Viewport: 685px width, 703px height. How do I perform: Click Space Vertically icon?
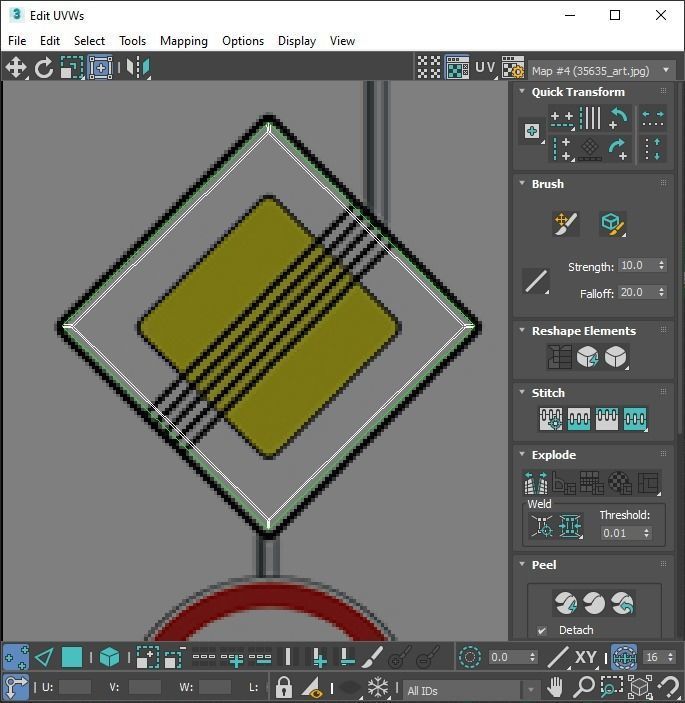tap(653, 148)
